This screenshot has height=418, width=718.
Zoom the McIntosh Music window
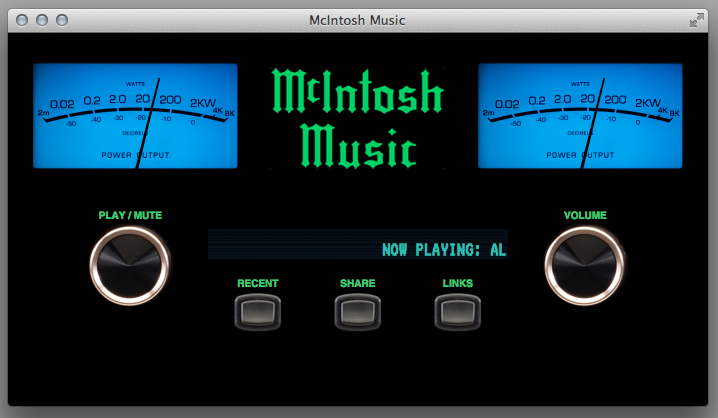[x=62, y=20]
